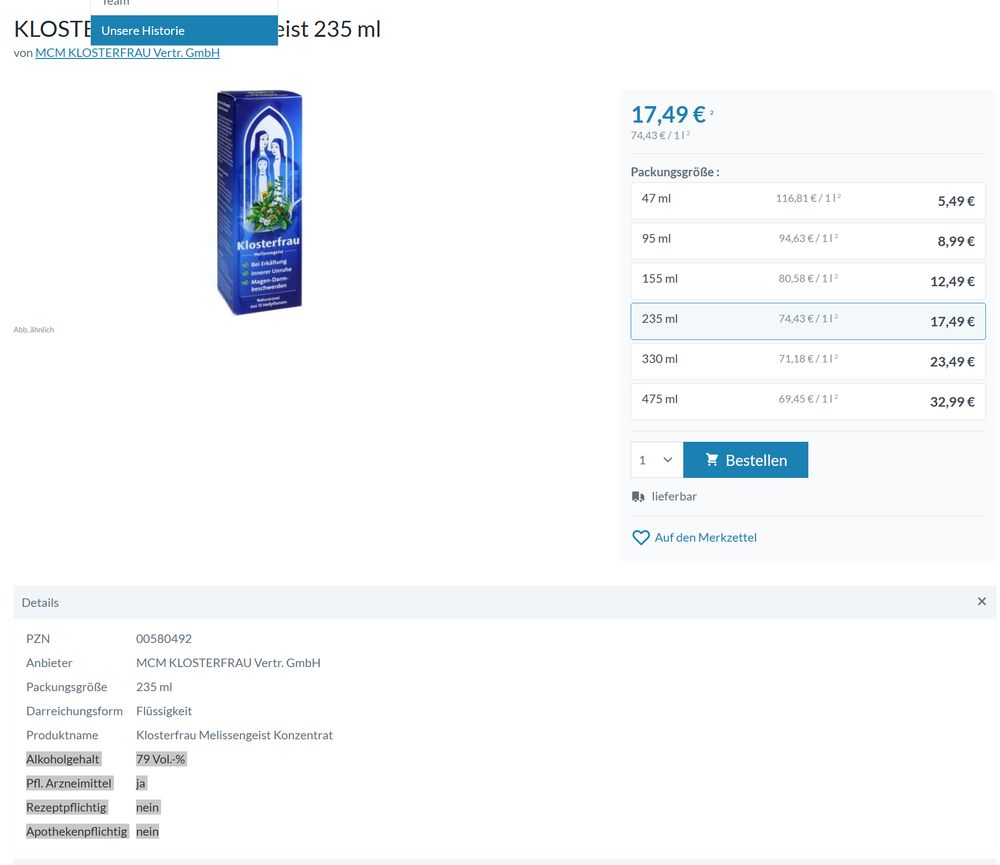The width and height of the screenshot is (1000, 865).
Task: Click the Packungsgröße value 235 ml in Details
Action: coord(154,687)
